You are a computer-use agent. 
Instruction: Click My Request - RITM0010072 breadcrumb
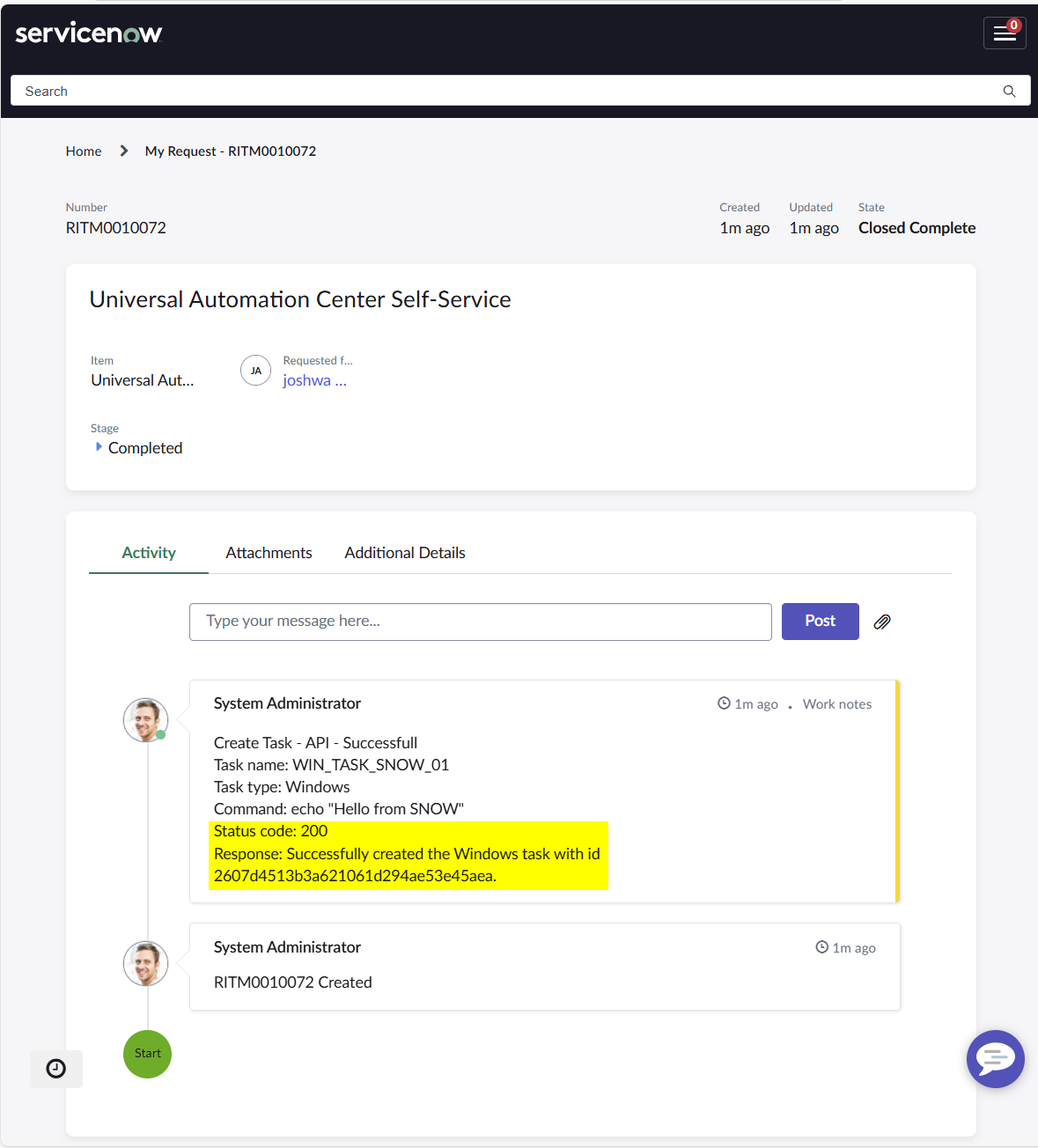(x=231, y=151)
